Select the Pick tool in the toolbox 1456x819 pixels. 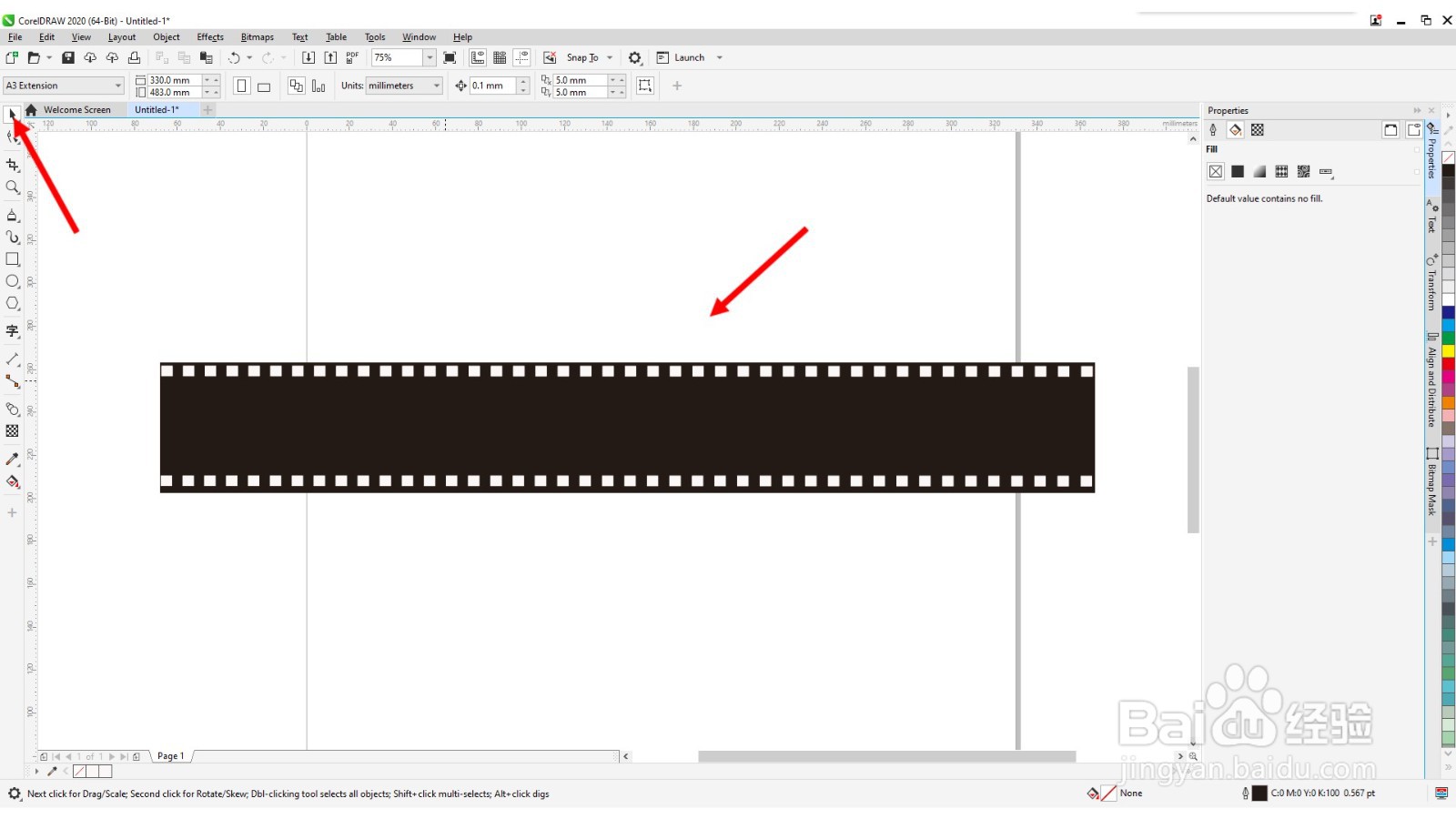12,114
